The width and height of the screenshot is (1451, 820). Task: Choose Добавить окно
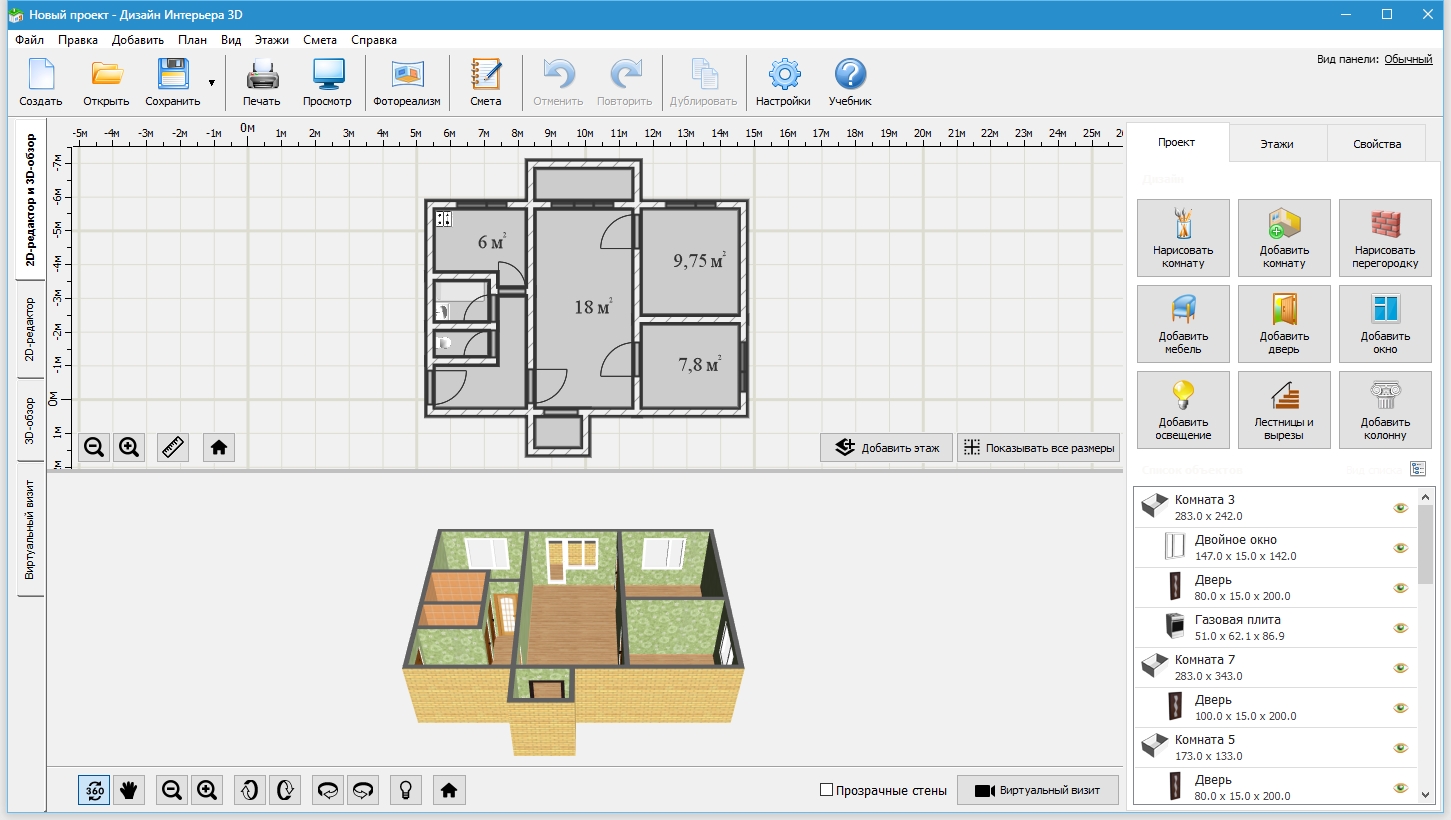(1385, 324)
